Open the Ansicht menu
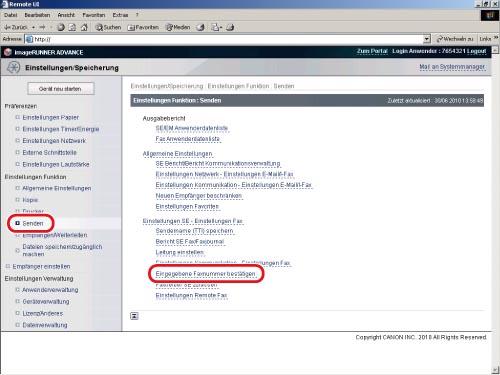This screenshot has width=500, height=375. pos(66,15)
